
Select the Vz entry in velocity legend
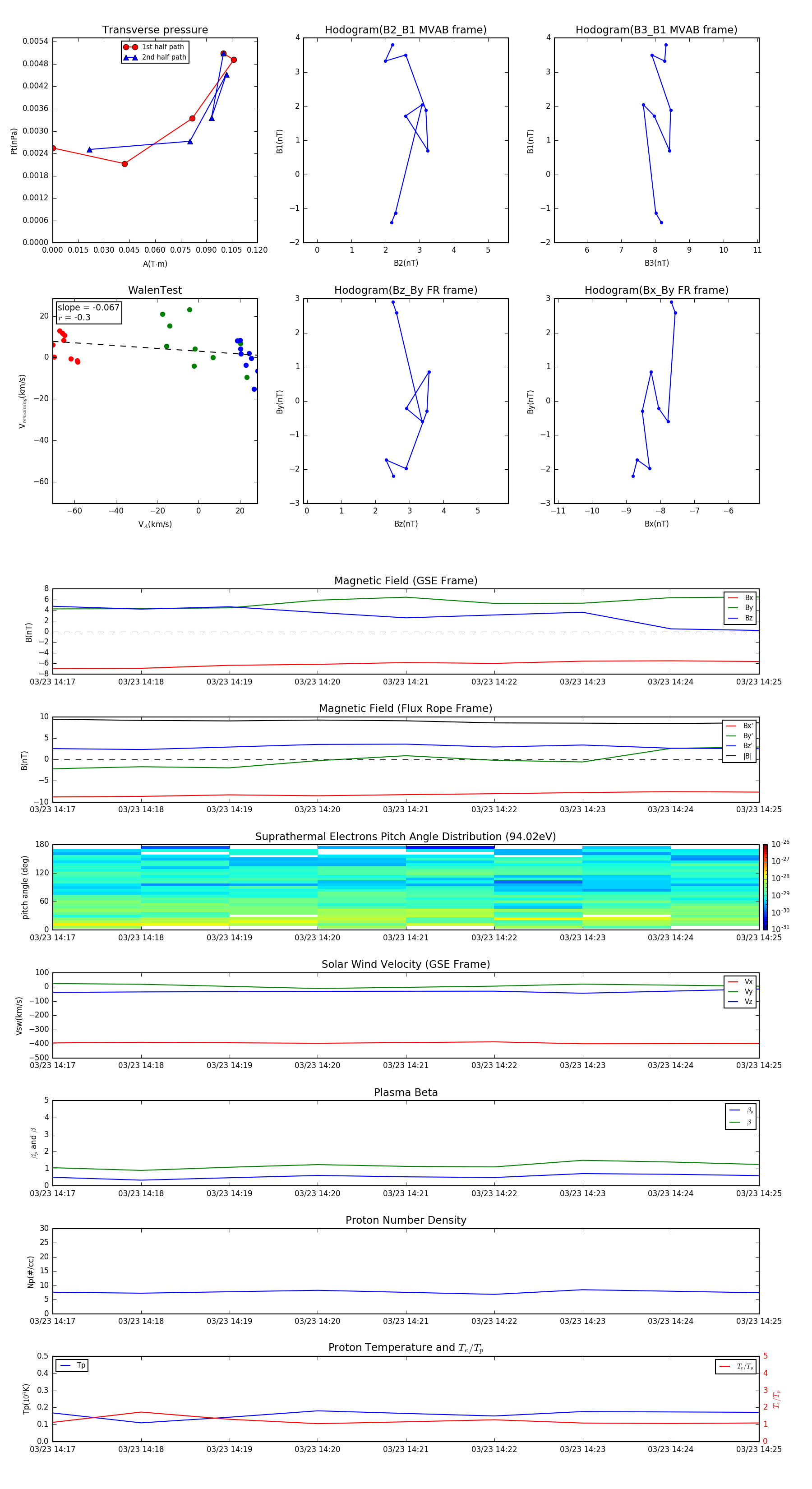[740, 1001]
